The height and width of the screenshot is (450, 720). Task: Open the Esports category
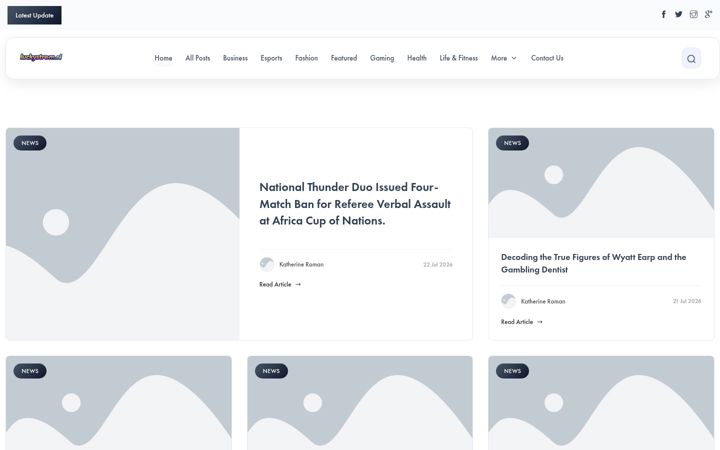click(271, 58)
